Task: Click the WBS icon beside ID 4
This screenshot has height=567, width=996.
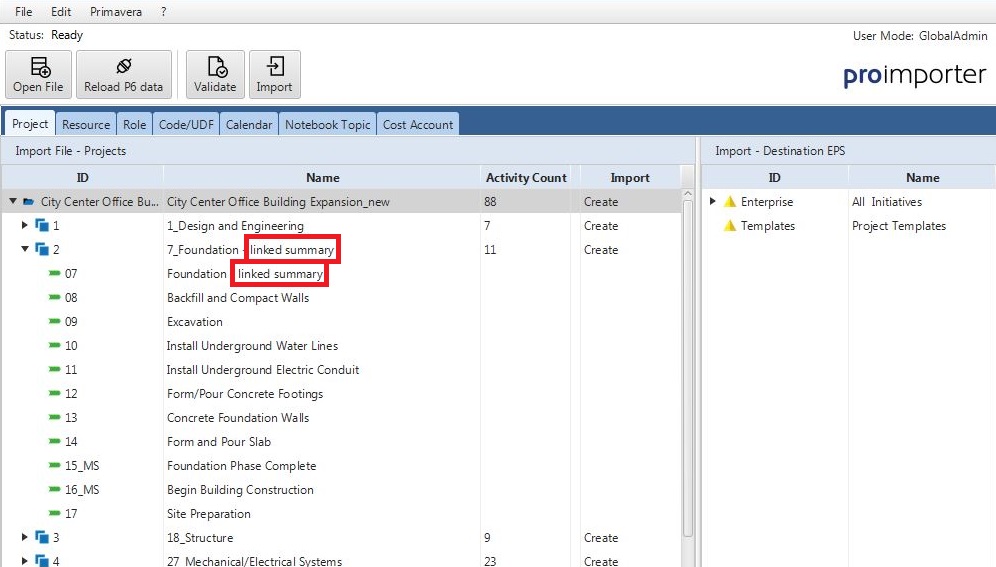Action: (42, 561)
